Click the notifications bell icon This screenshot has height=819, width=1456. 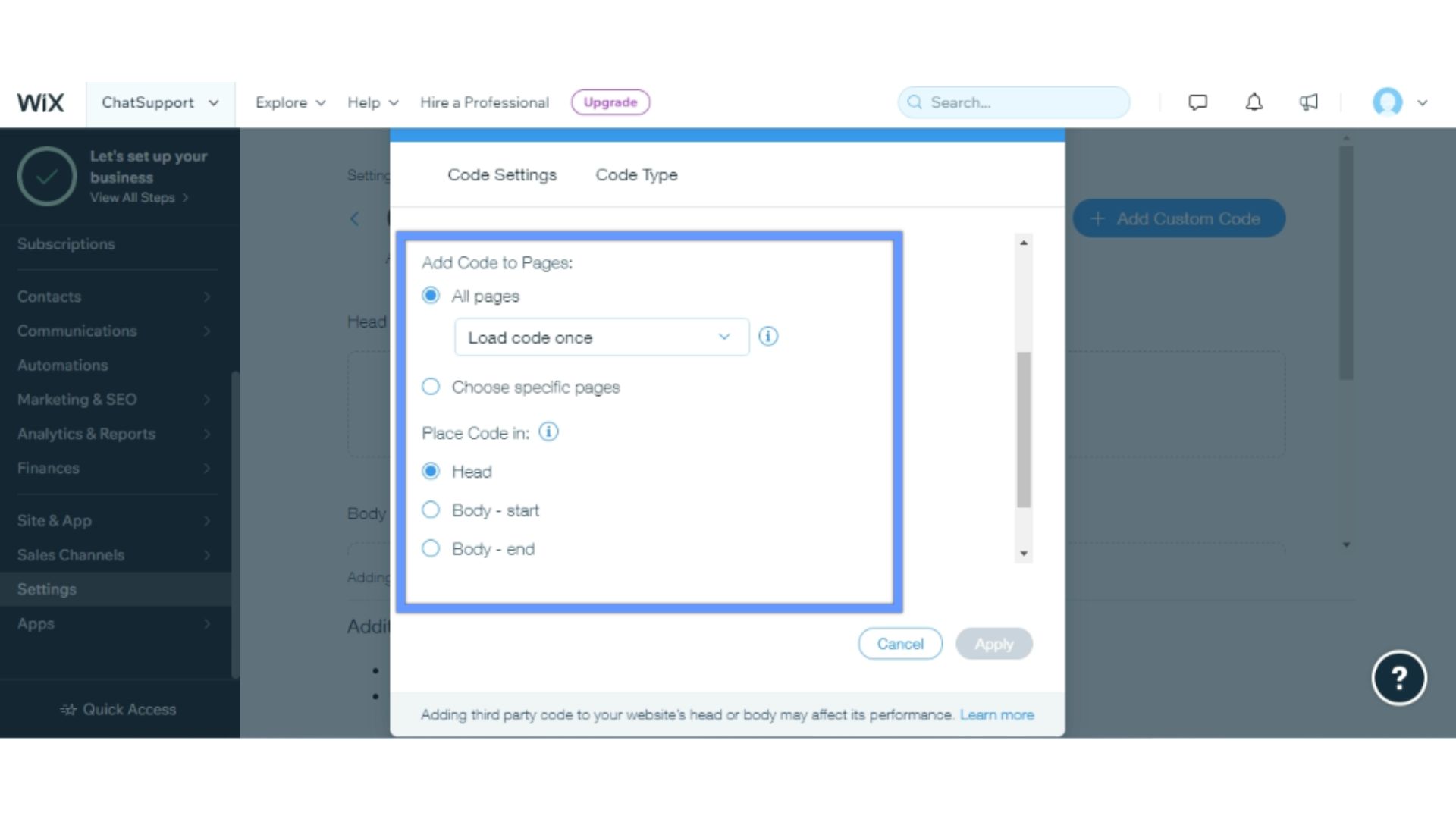pyautogui.click(x=1253, y=102)
